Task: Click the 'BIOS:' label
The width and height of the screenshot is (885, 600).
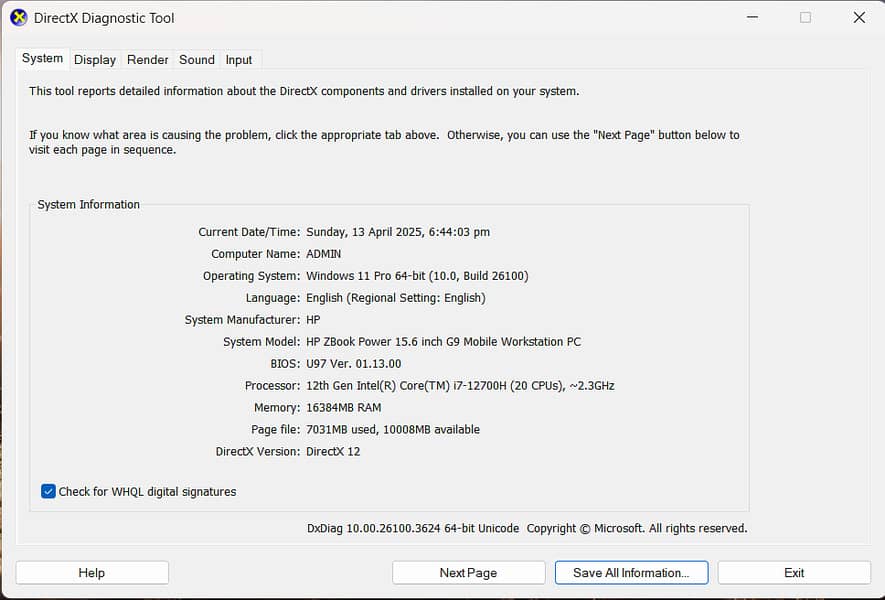Action: (x=285, y=364)
